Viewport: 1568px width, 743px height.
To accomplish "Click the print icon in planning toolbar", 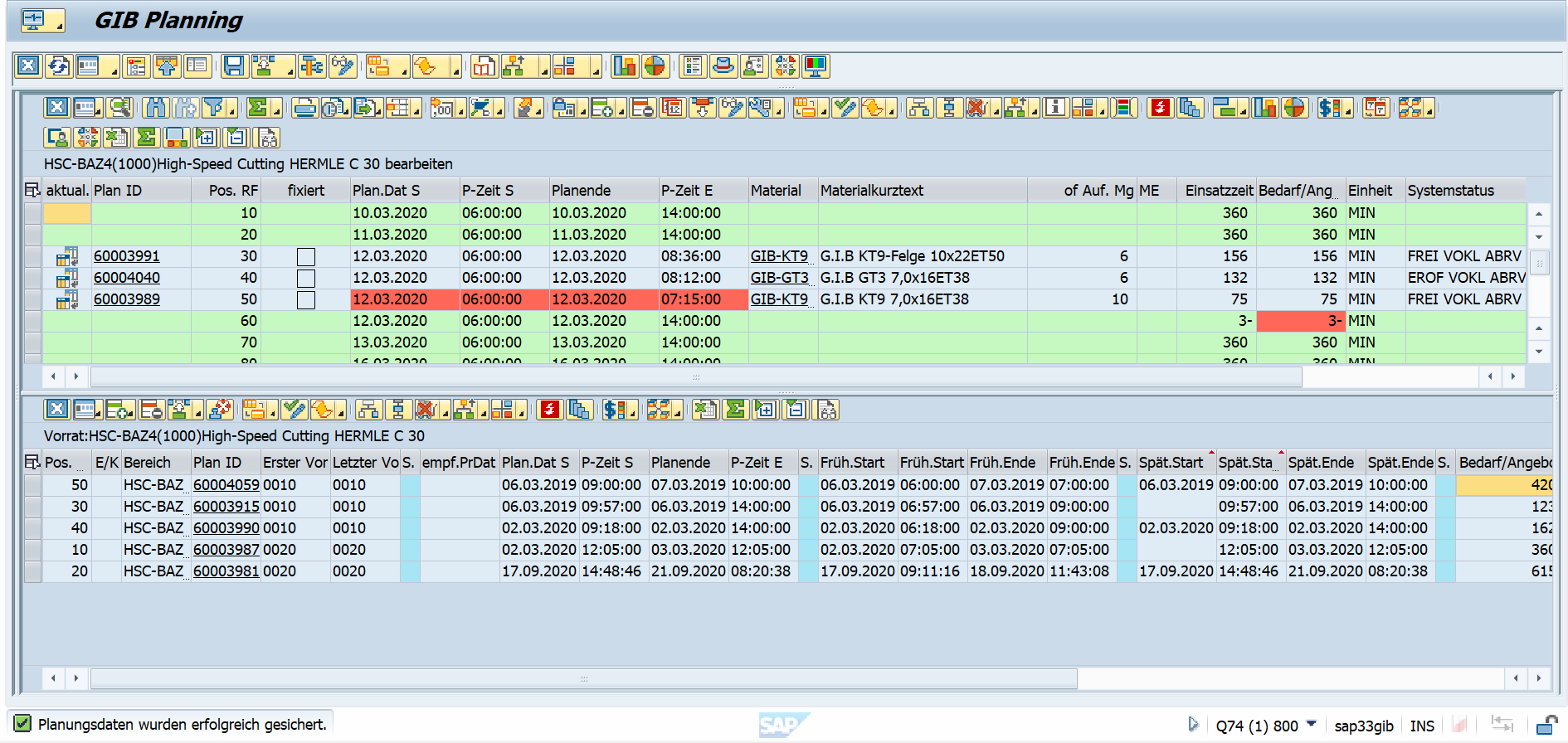I will 304,108.
